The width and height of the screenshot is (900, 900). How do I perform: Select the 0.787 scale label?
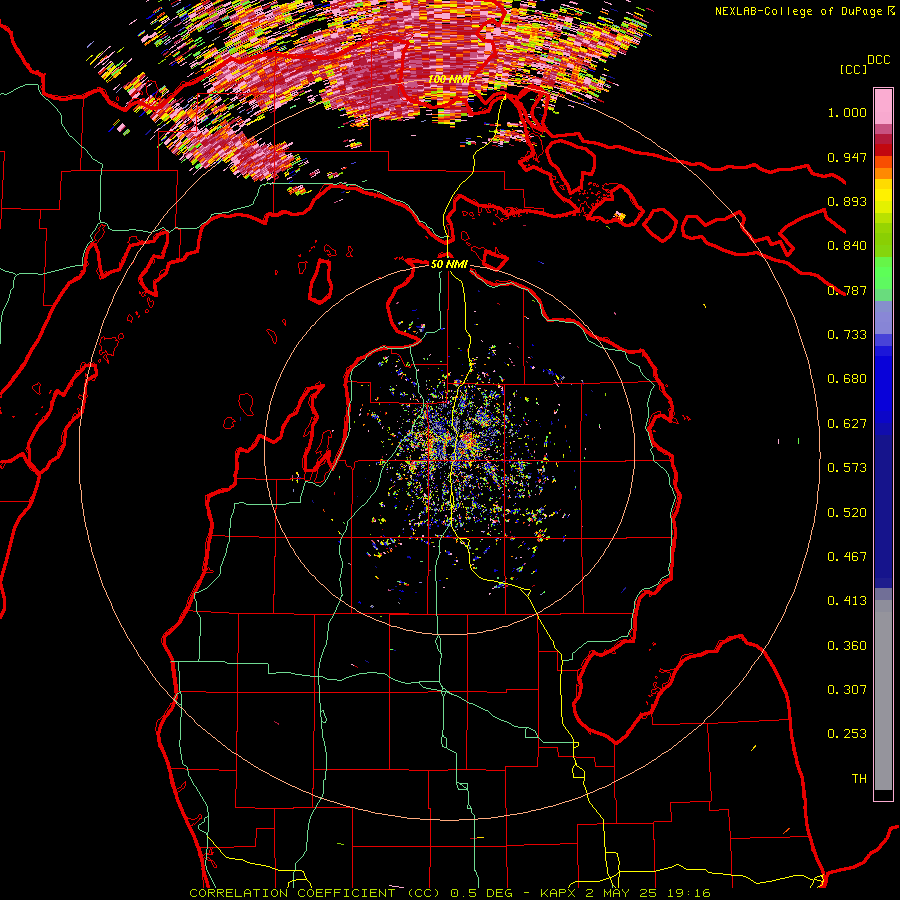(847, 290)
